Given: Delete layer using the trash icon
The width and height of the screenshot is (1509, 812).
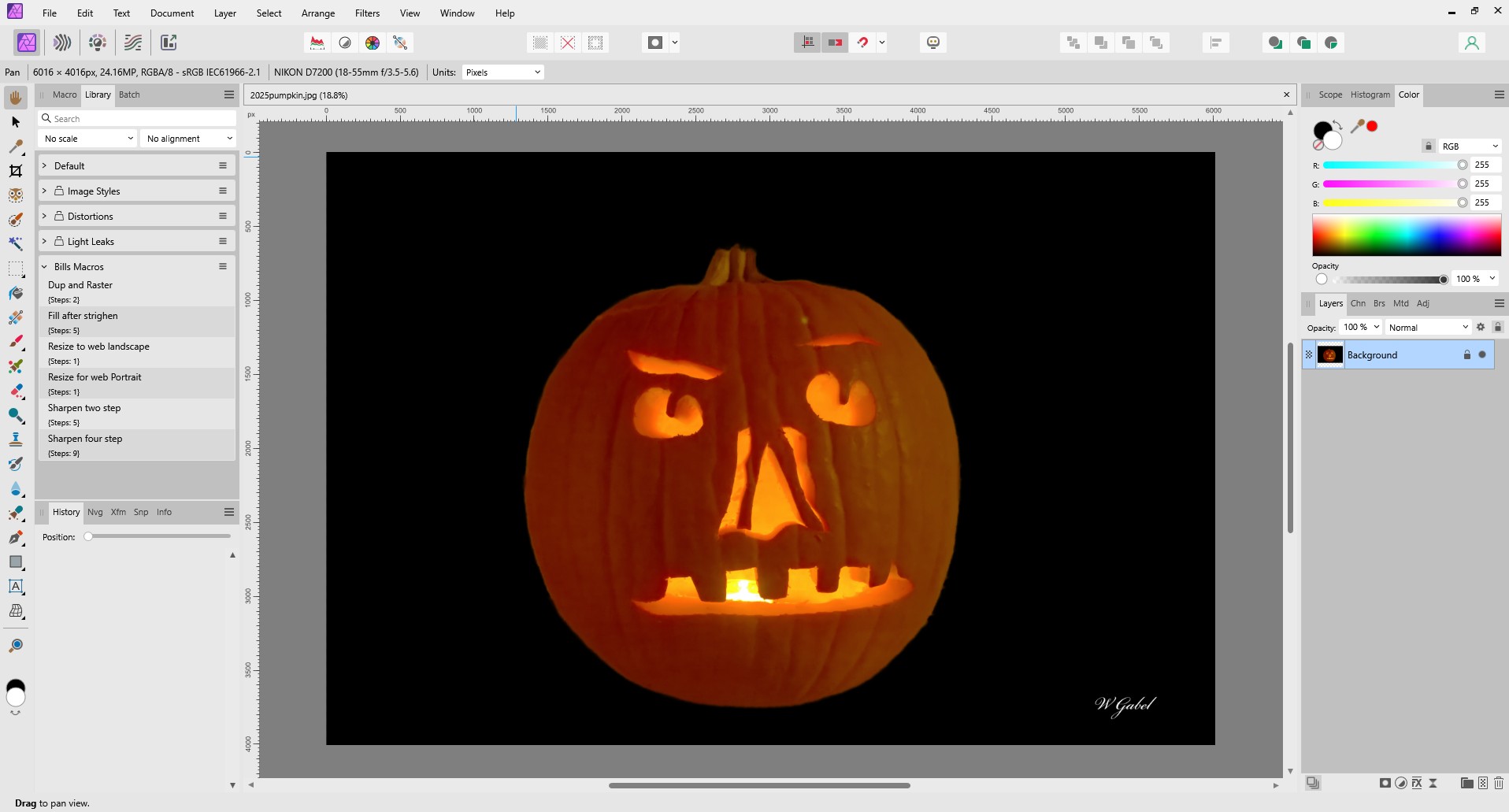Looking at the screenshot, I should coord(1498,783).
